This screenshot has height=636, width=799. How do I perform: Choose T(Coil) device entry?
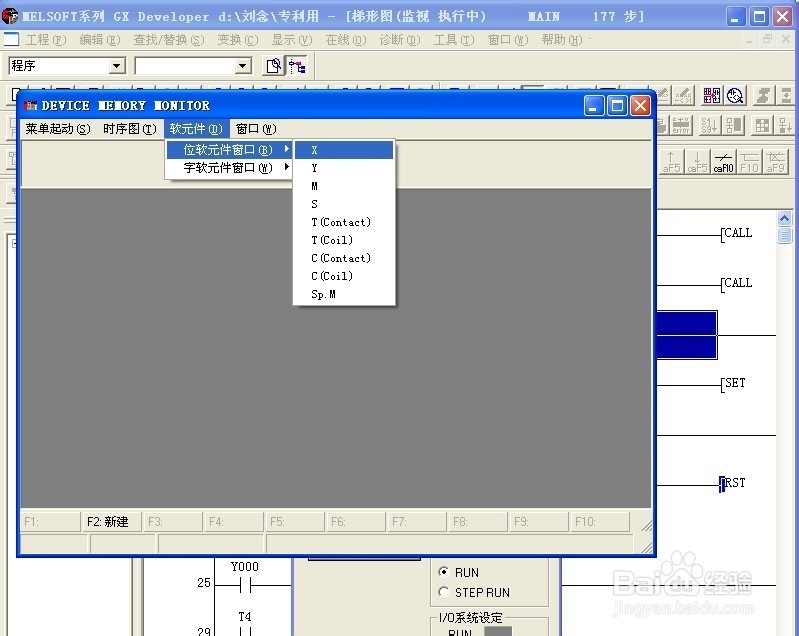tap(344, 240)
